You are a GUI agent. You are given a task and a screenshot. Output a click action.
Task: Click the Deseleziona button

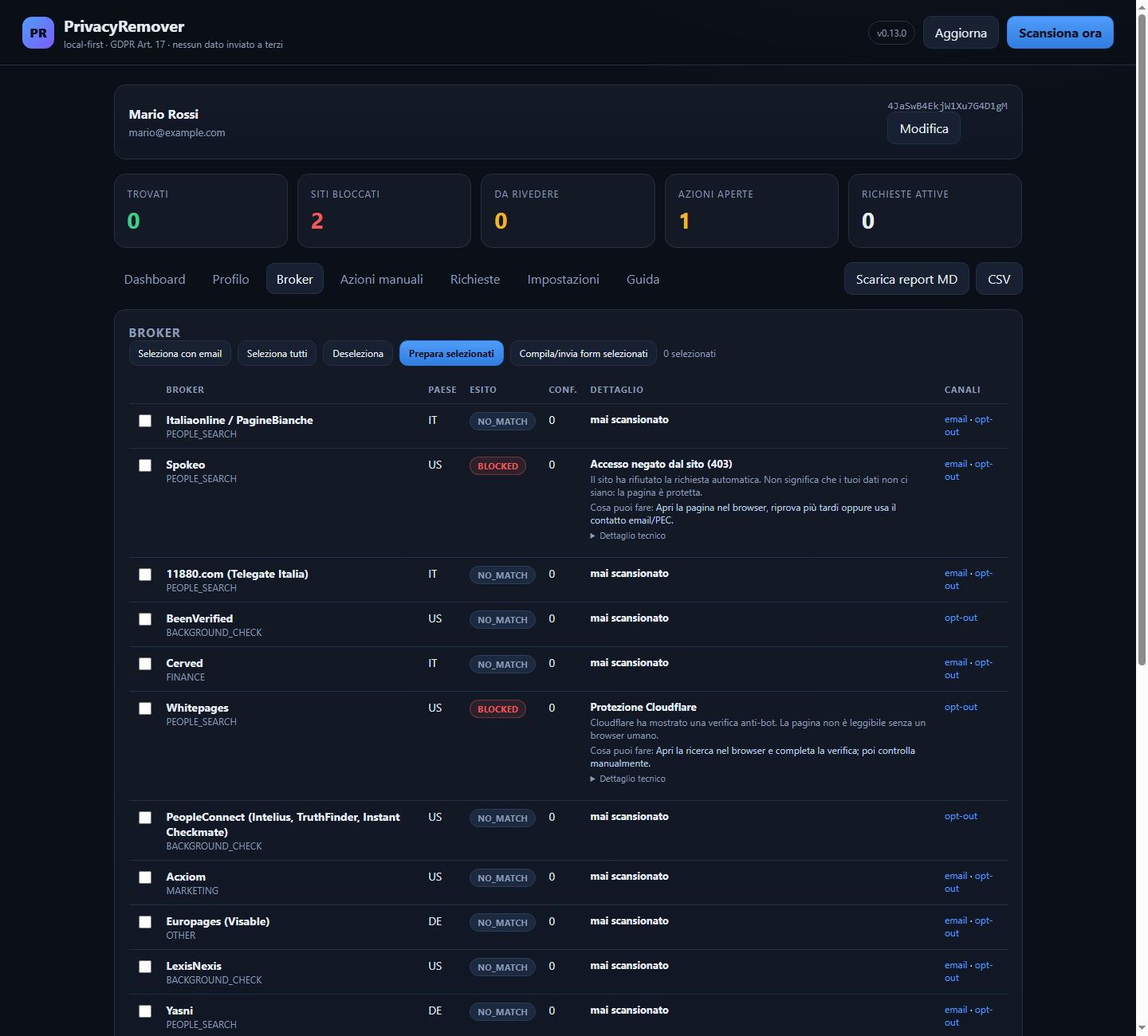pyautogui.click(x=358, y=353)
